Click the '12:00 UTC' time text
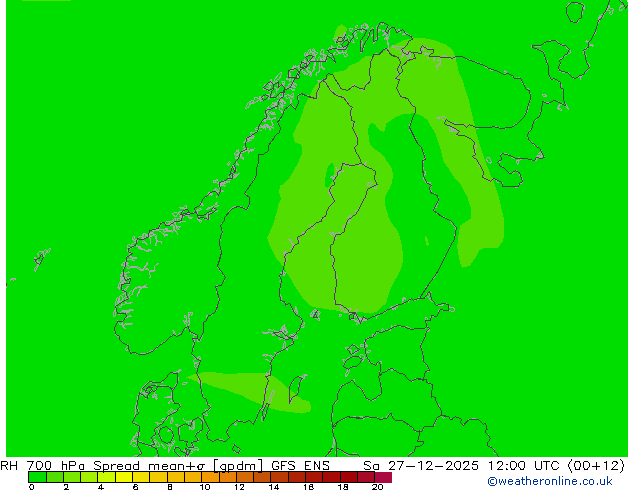The image size is (634, 490). 526,466
